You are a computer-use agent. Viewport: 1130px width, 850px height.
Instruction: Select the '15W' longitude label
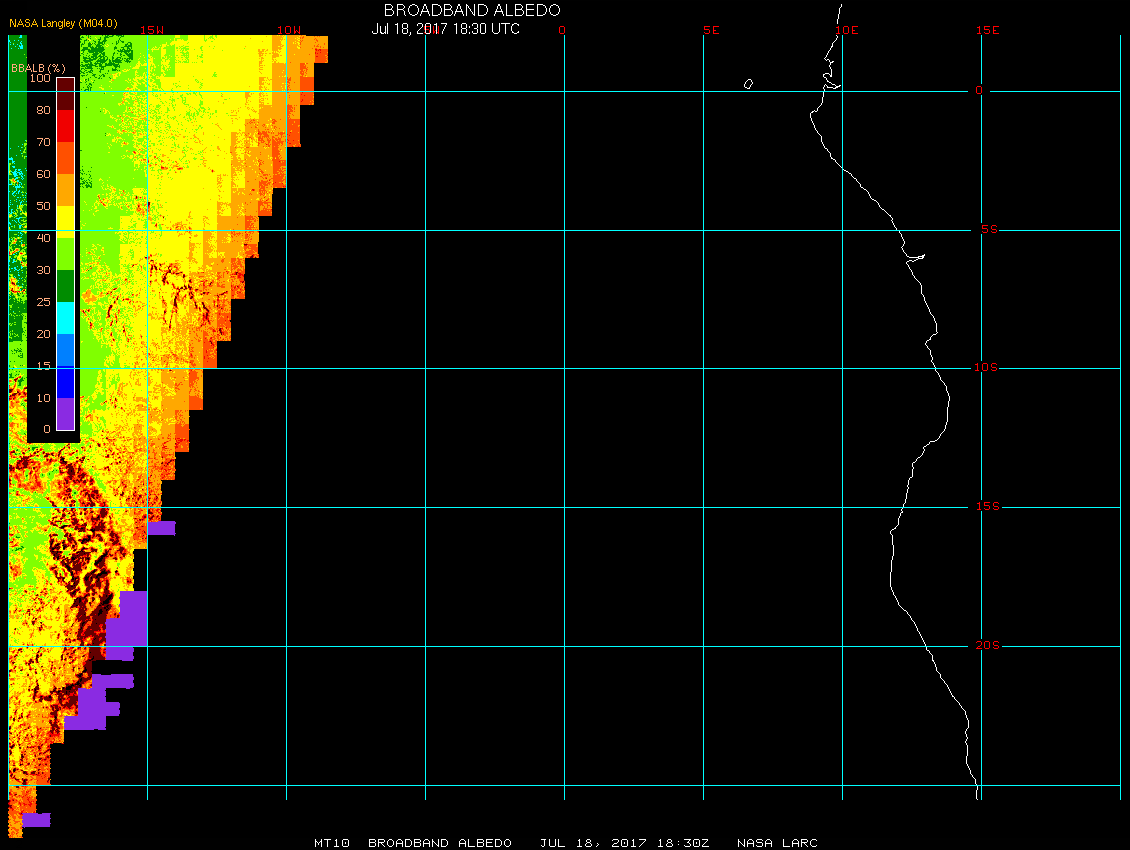152,30
